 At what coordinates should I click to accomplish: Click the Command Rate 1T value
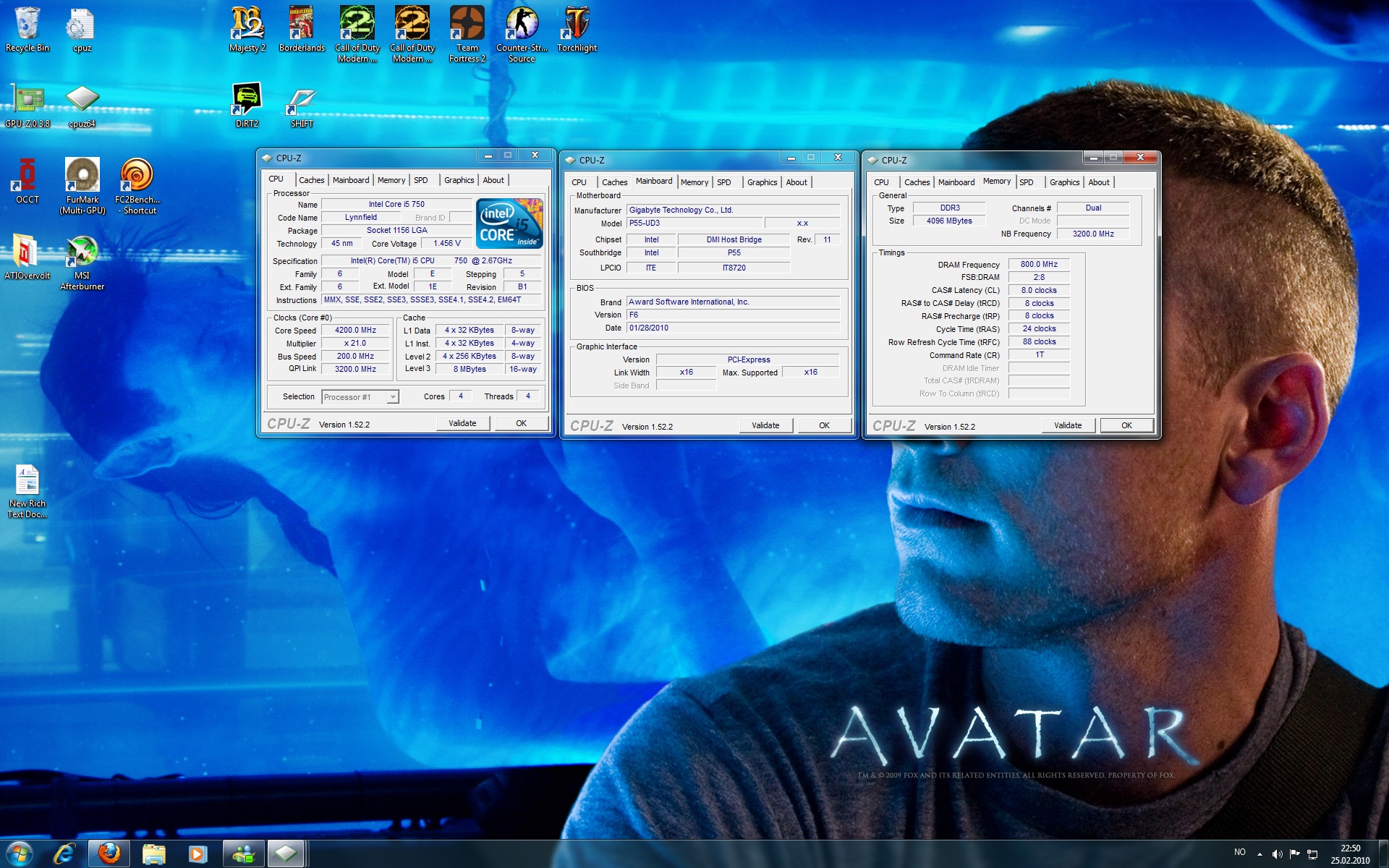(x=1039, y=354)
